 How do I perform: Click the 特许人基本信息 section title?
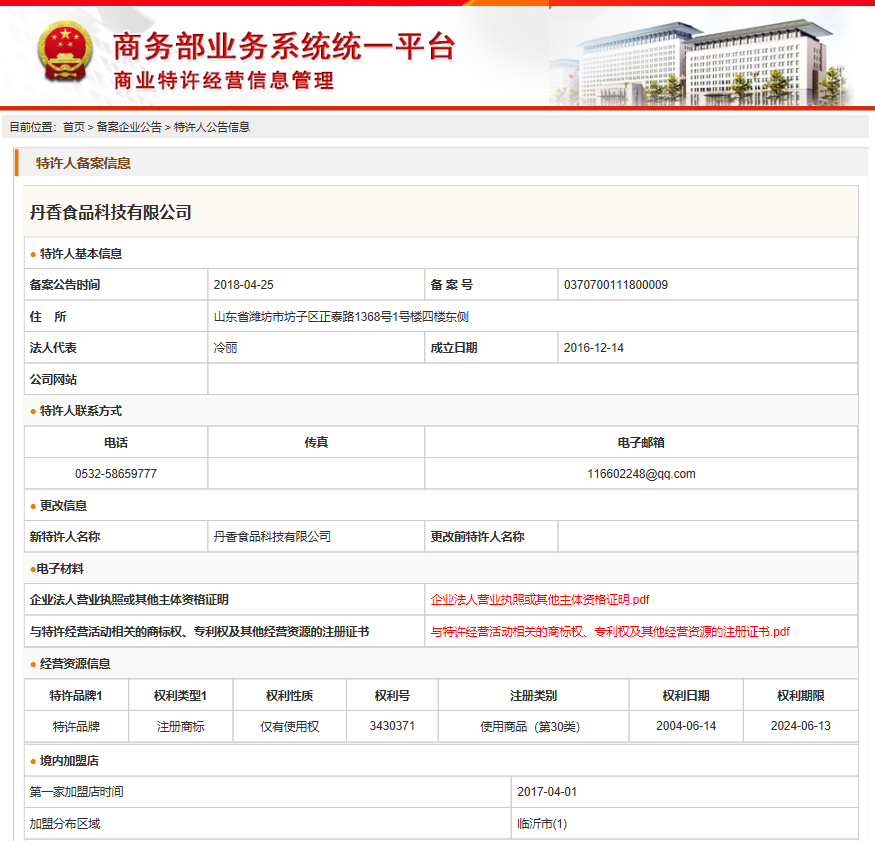pyautogui.click(x=81, y=254)
